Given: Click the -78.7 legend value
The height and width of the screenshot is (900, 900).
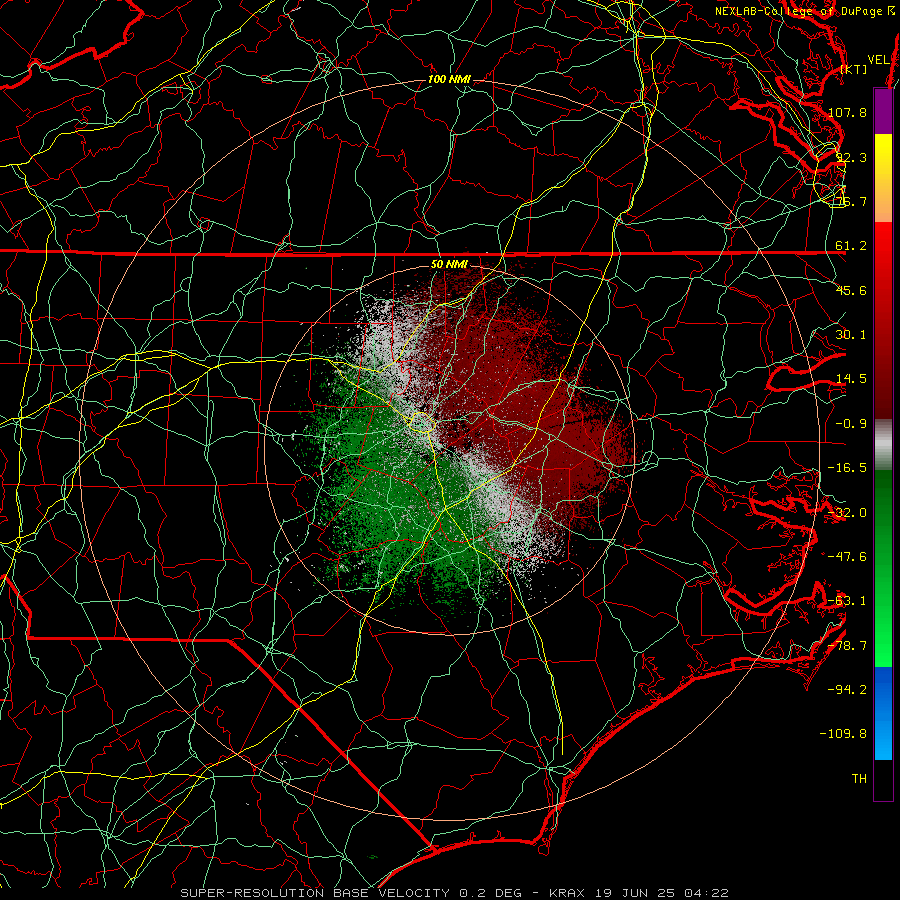Looking at the screenshot, I should (847, 646).
